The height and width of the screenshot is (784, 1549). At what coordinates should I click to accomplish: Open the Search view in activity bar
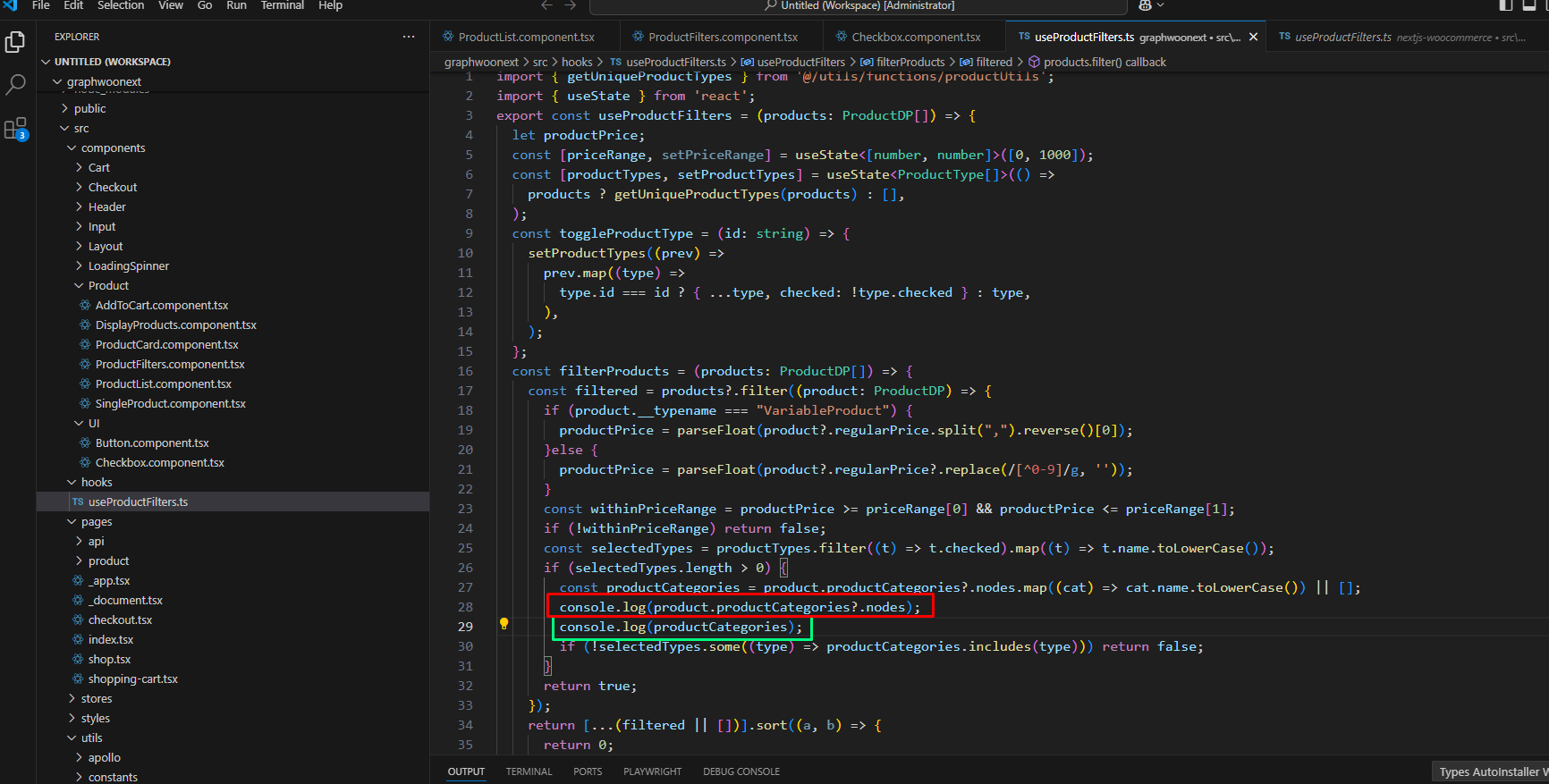tap(15, 85)
